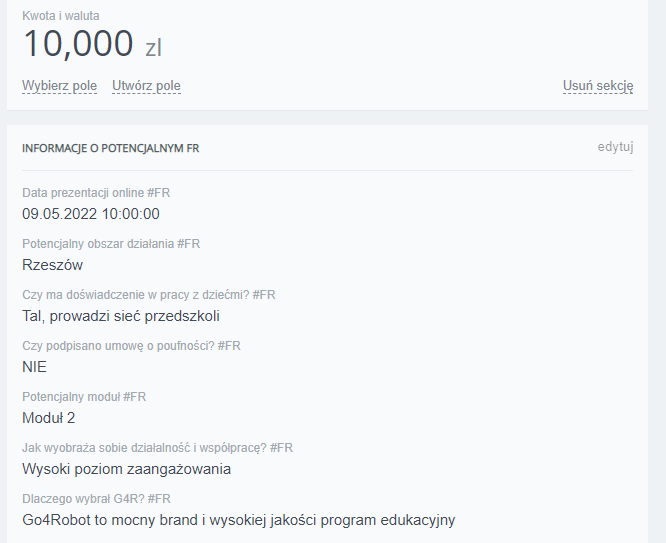Click the 'NIE' confidentiality agreement value
The image size is (666, 543).
pyautogui.click(x=35, y=367)
